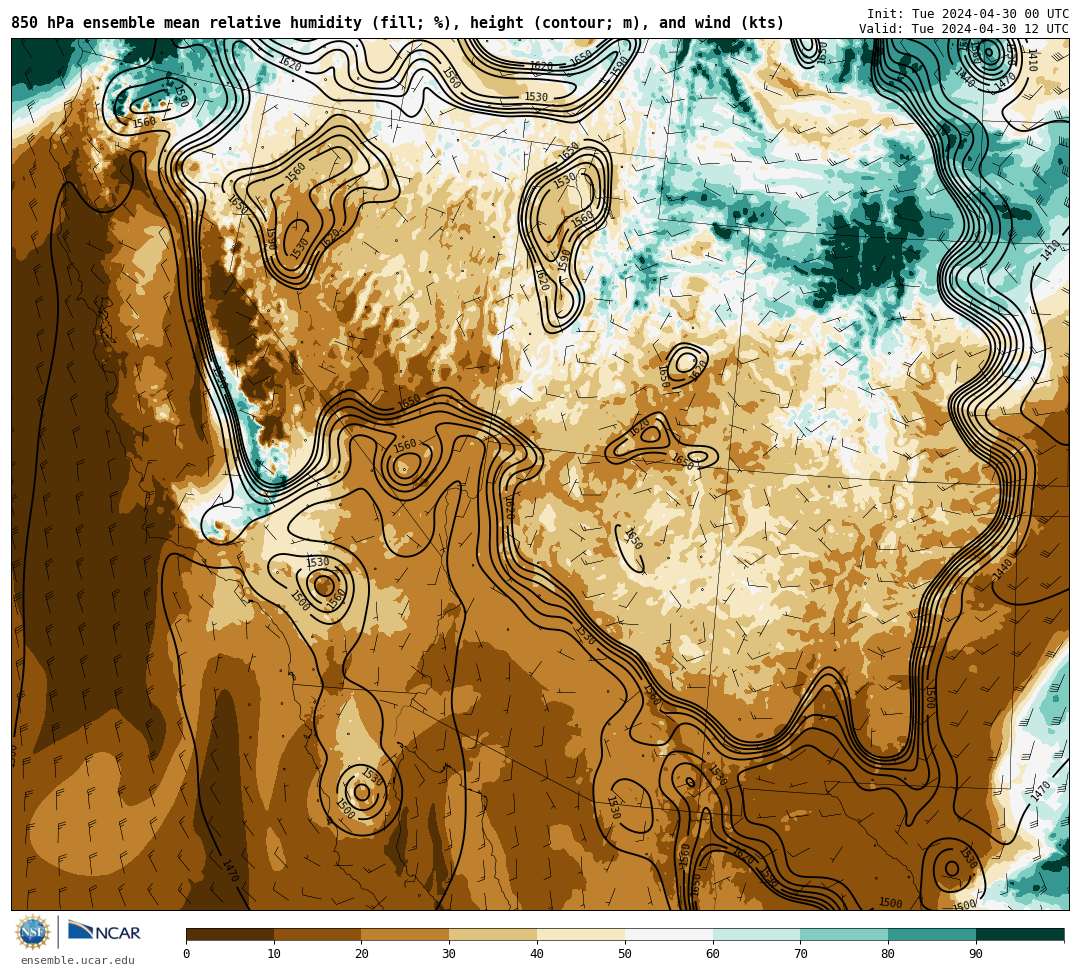Click the NCAR logo
Viewport: 1080px width, 973px height.
coord(104,931)
